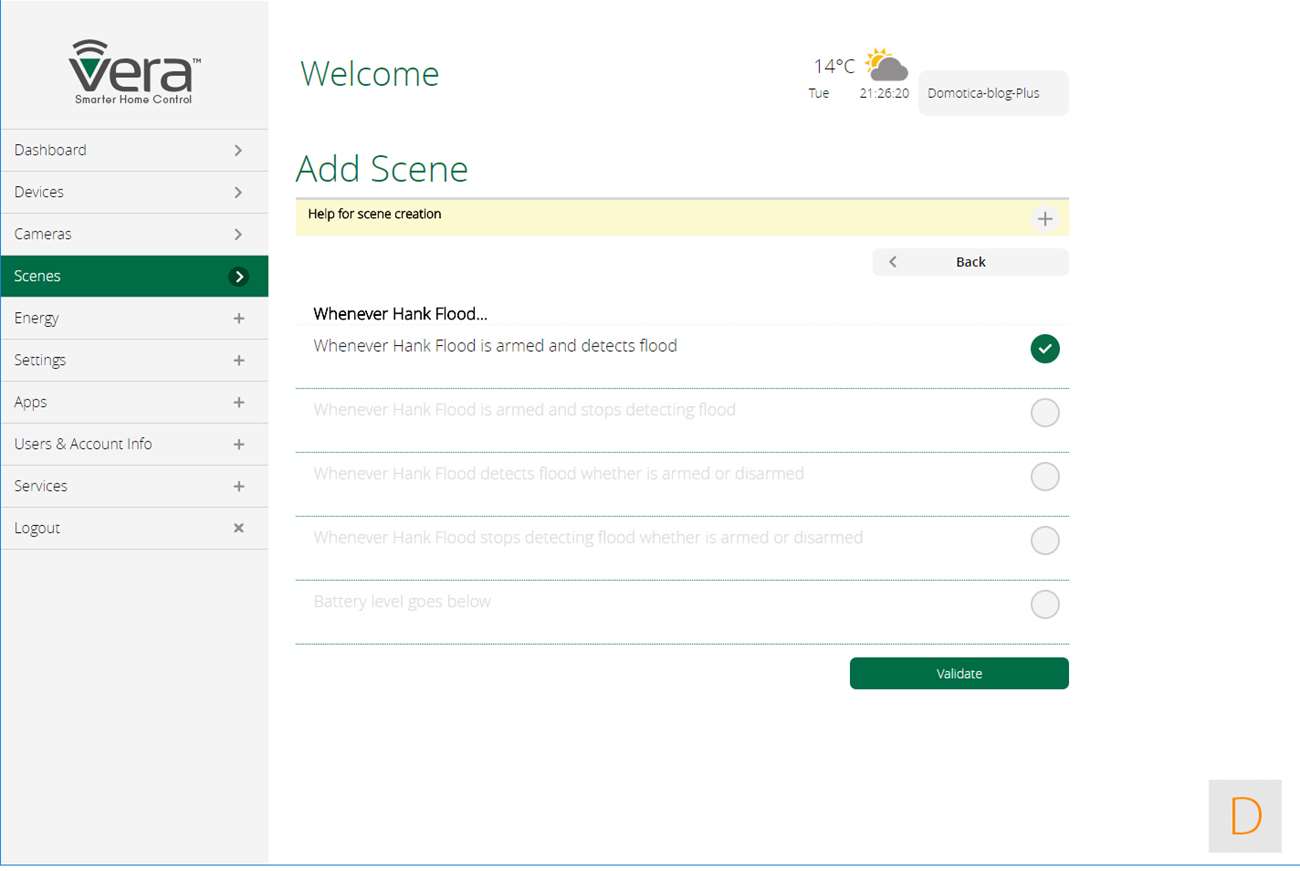This screenshot has height=871, width=1300.
Task: Click the Back button
Action: click(970, 262)
